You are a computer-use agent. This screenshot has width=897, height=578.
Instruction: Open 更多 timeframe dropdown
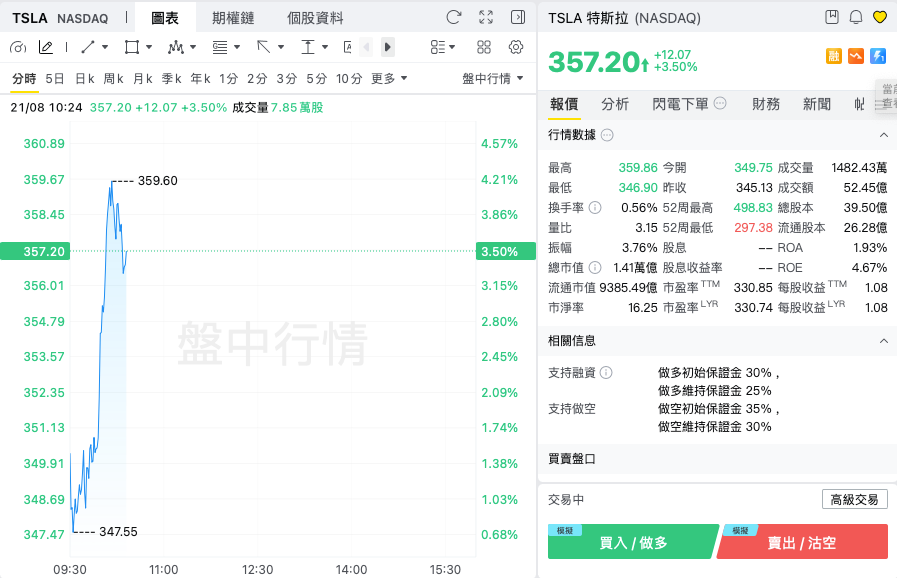pyautogui.click(x=389, y=78)
